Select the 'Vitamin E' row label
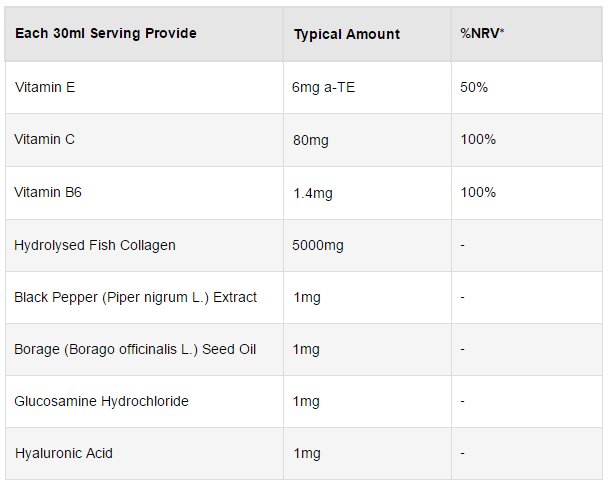 [45, 87]
